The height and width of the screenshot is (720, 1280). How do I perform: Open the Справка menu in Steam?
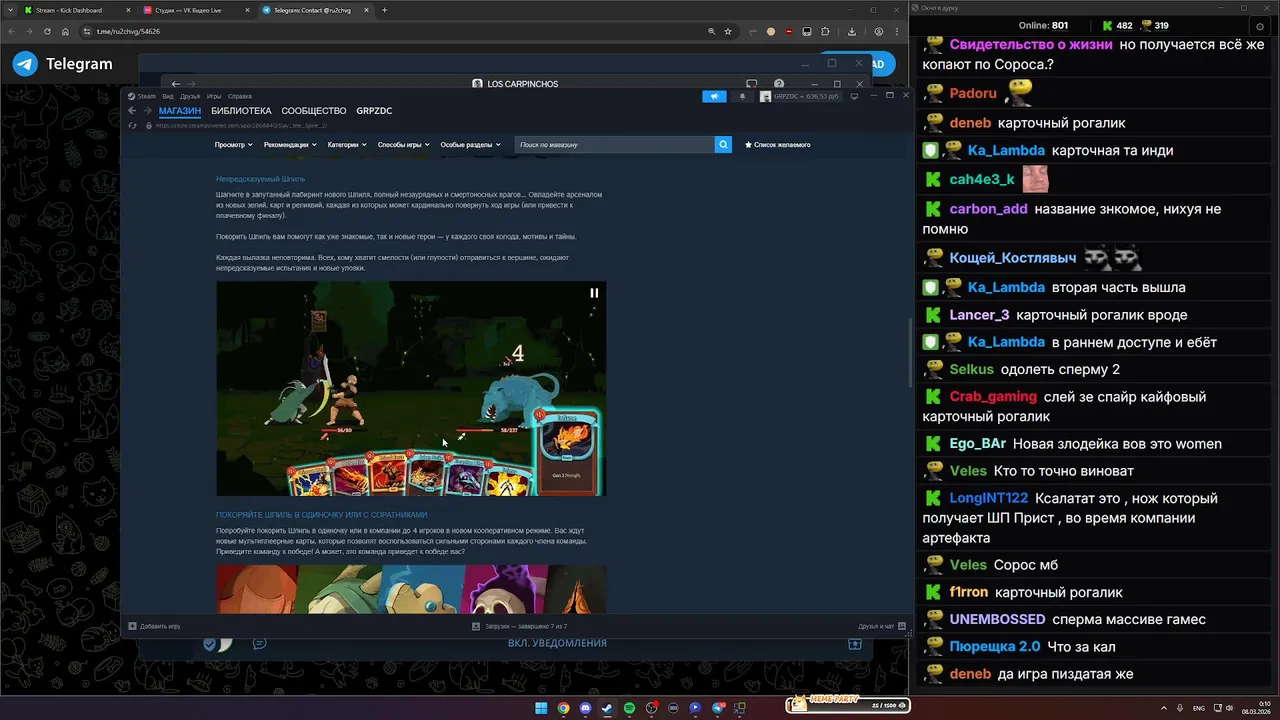240,96
